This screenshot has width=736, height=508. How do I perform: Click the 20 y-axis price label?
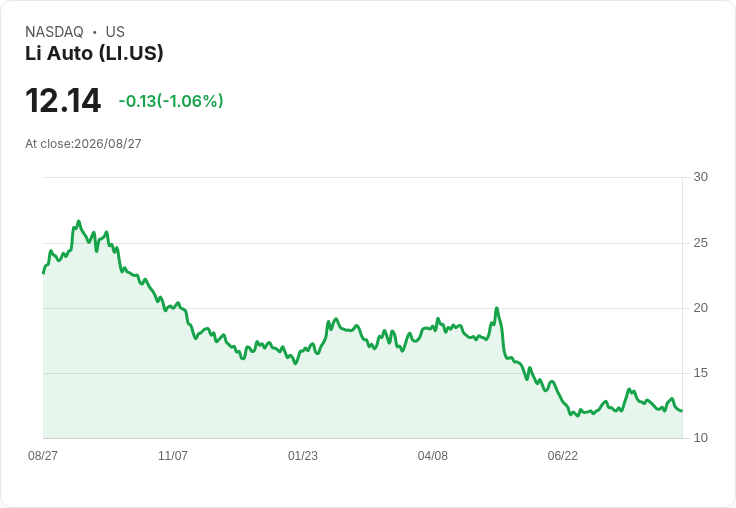tap(701, 308)
